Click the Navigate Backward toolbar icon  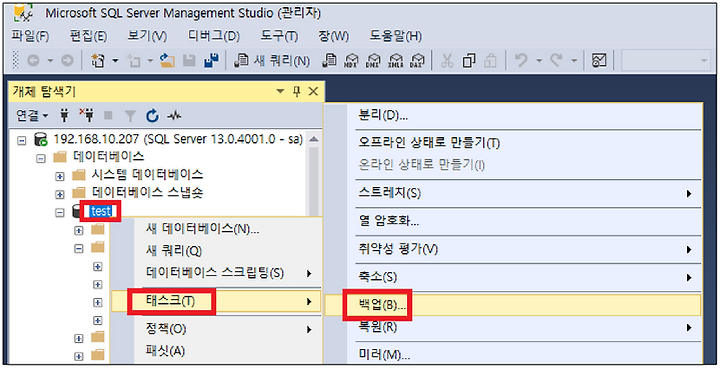click(x=33, y=61)
